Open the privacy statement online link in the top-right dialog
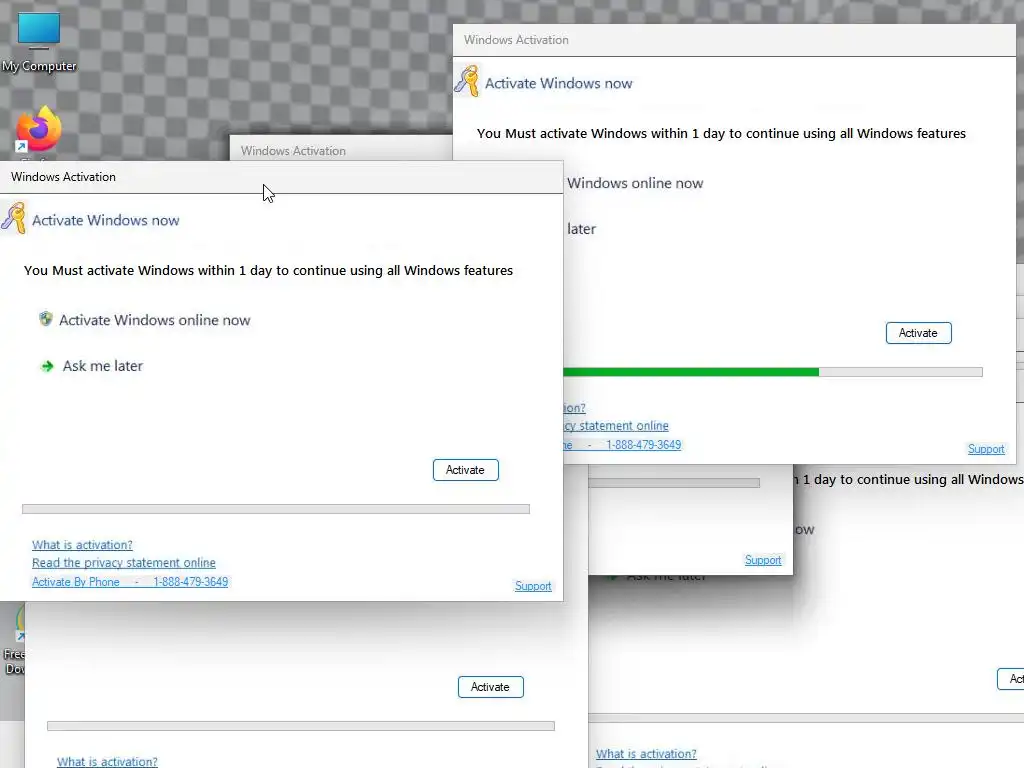The height and width of the screenshot is (768, 1024). pyautogui.click(x=616, y=425)
